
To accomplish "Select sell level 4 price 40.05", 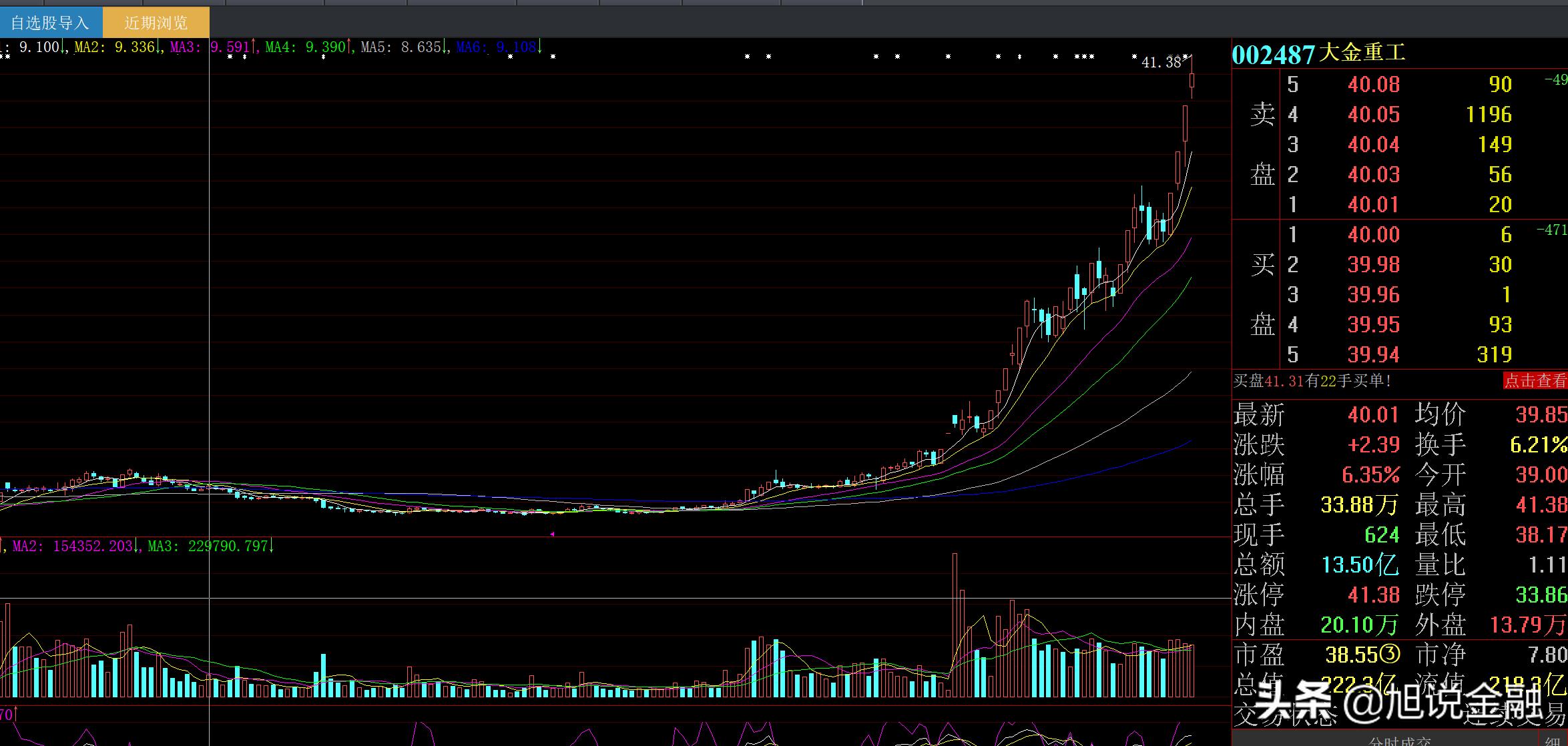I will (x=1373, y=115).
